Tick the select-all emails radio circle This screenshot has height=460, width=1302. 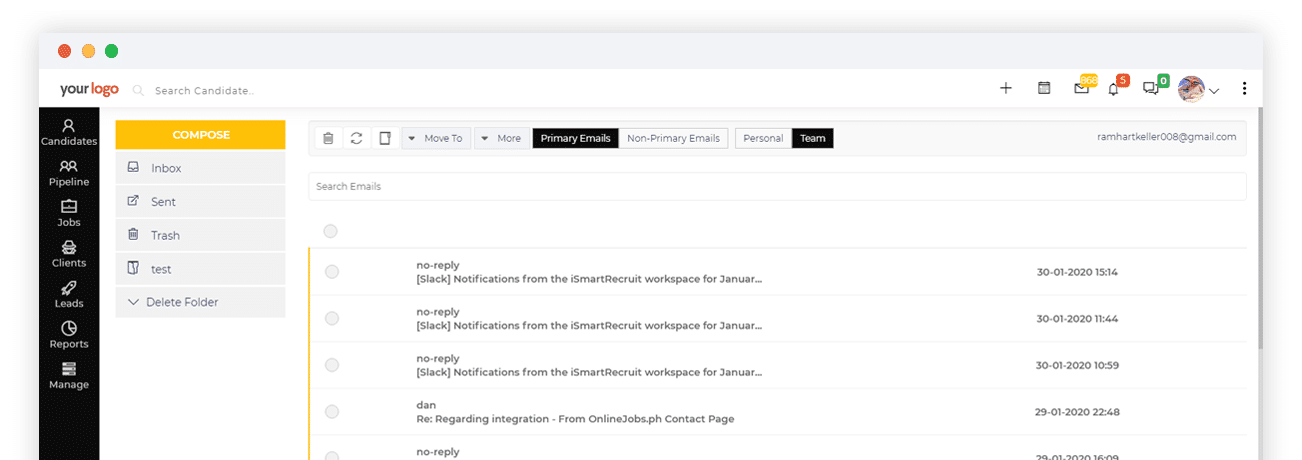click(331, 231)
